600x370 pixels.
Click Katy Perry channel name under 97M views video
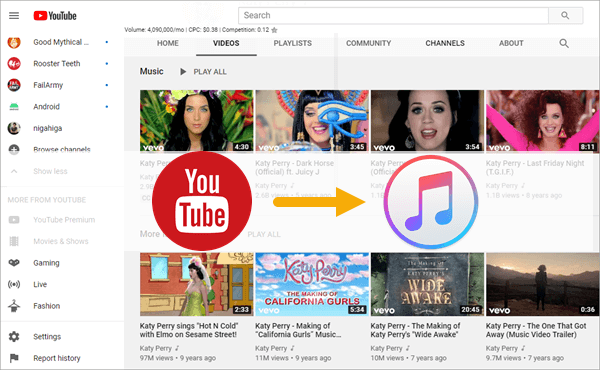tap(155, 348)
